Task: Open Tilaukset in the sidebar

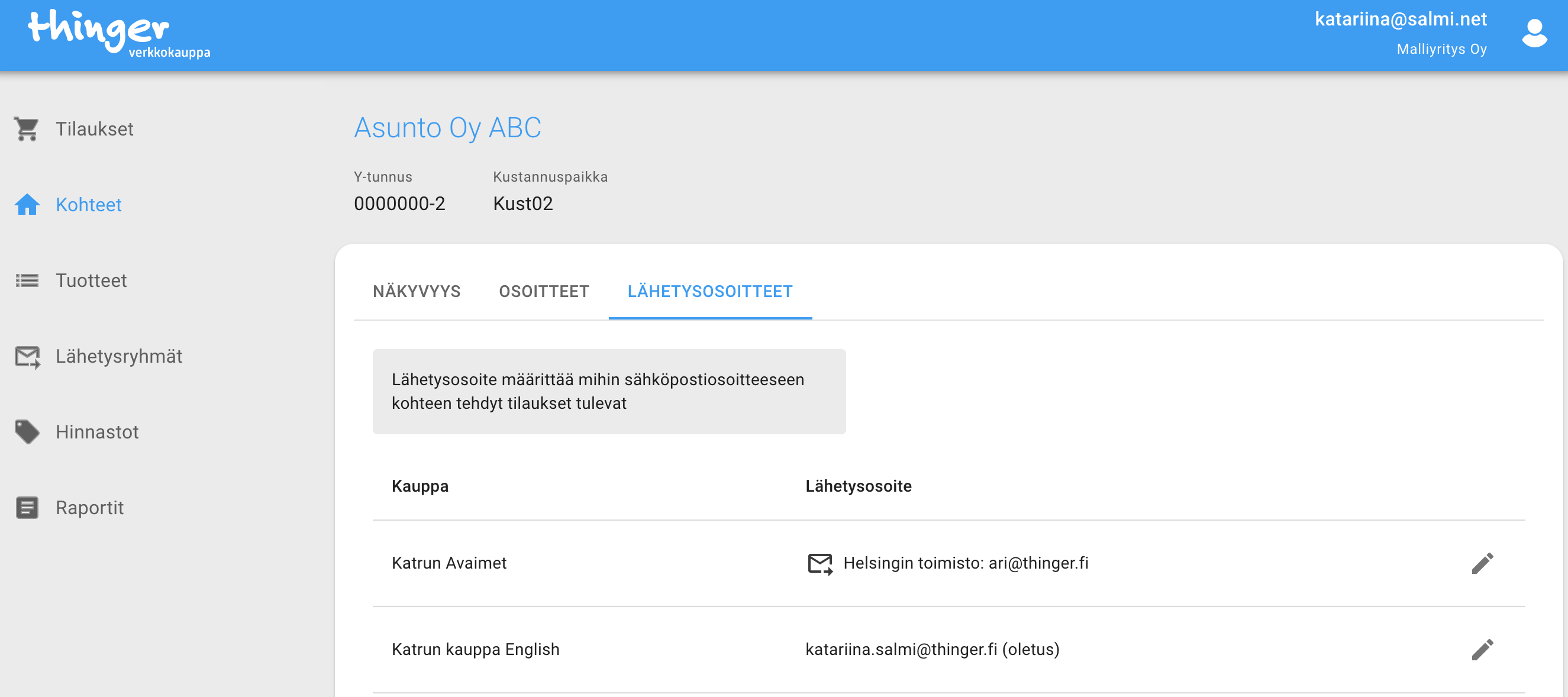Action: click(94, 129)
